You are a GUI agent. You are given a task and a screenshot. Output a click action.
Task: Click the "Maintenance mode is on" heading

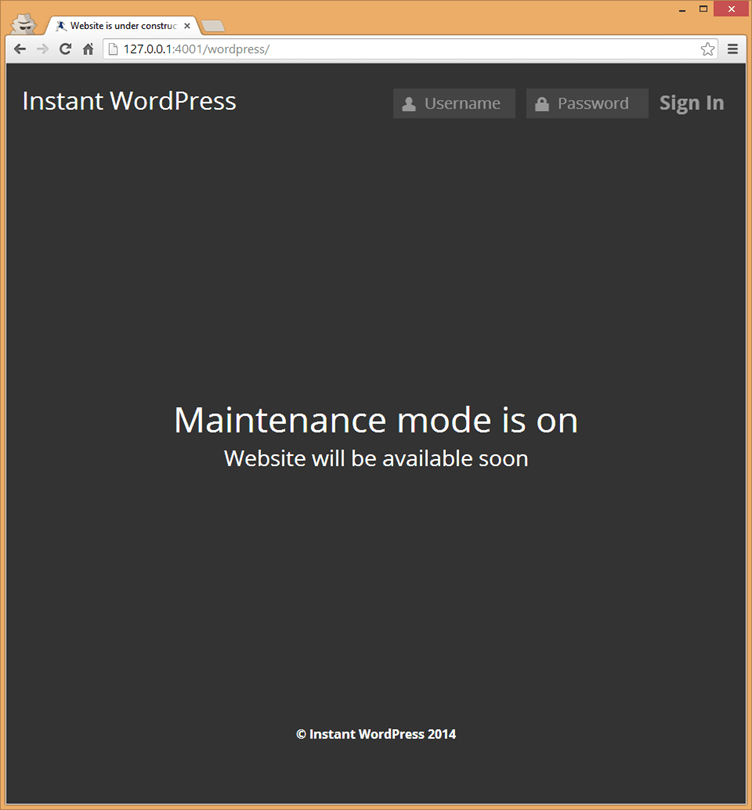coord(376,420)
